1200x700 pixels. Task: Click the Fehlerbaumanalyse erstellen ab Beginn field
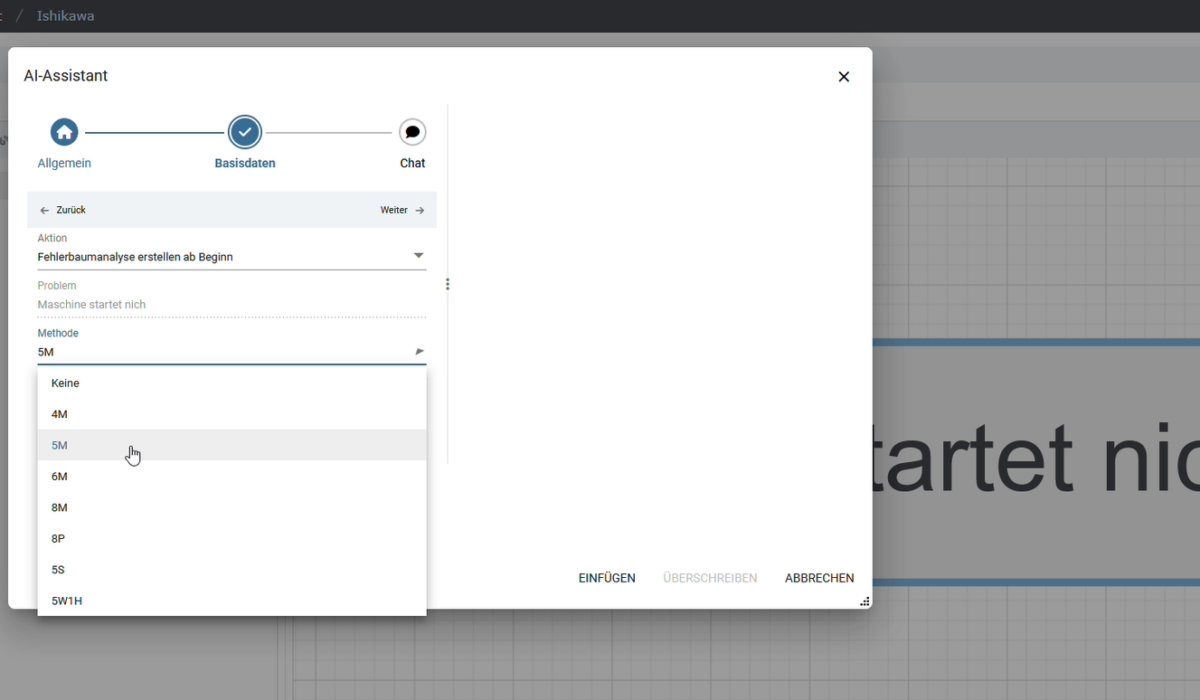click(232, 257)
